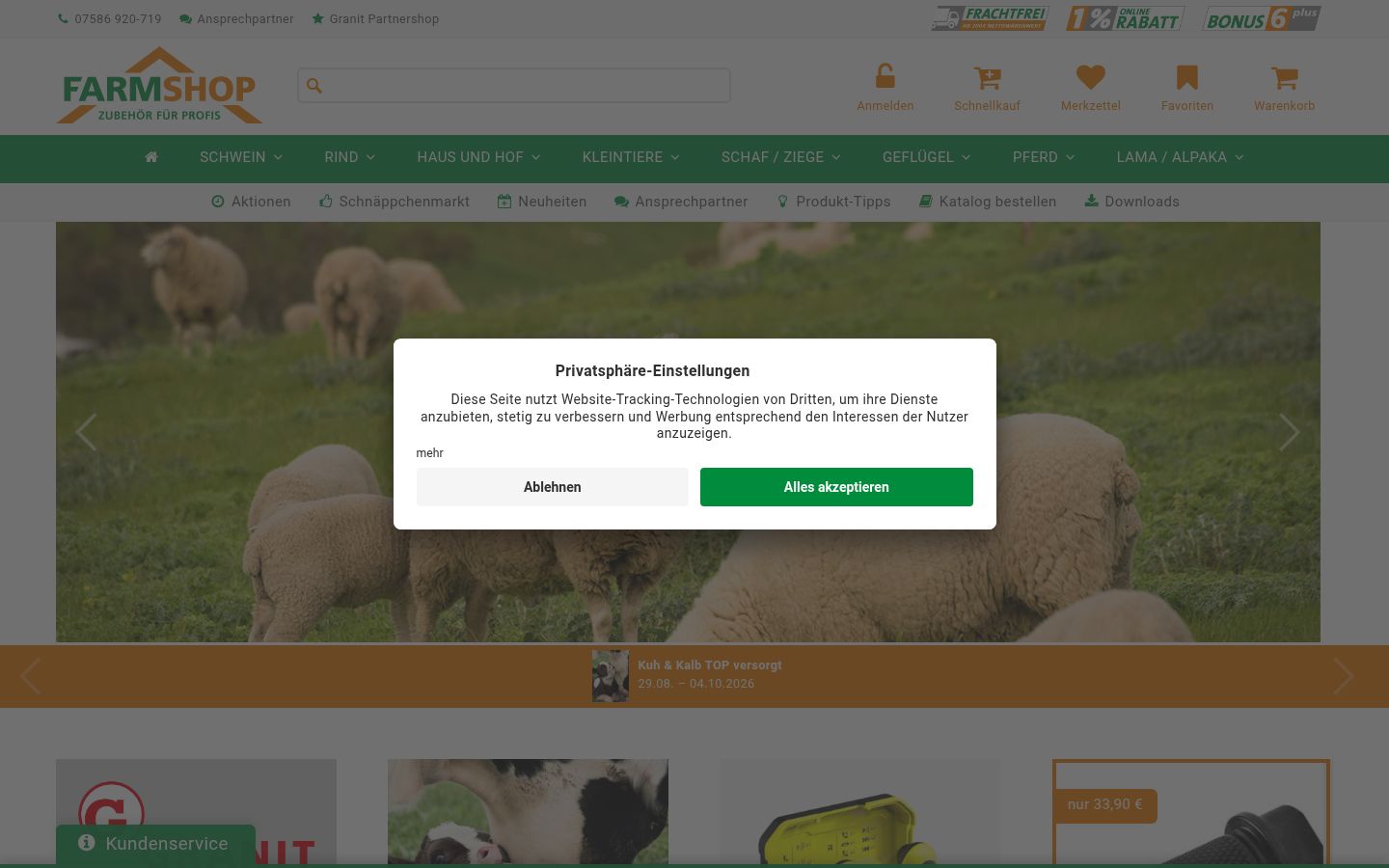Expand KLEINTIERE category menu
This screenshot has width=1389, height=868.
click(631, 157)
